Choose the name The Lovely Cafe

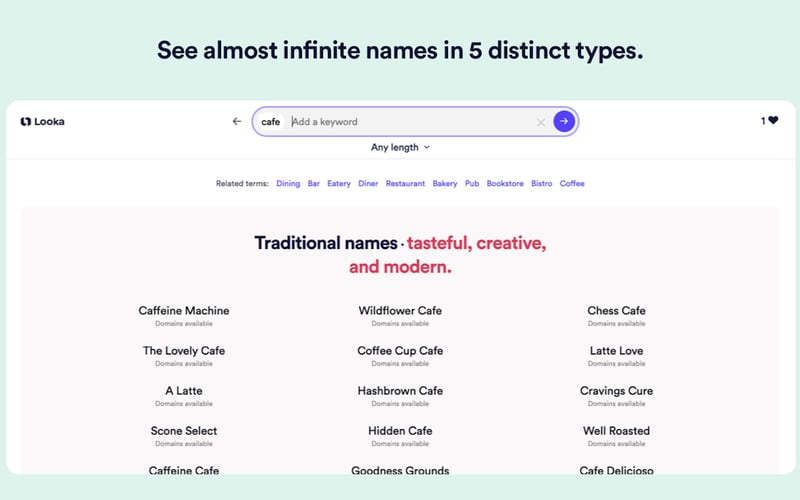pos(184,351)
